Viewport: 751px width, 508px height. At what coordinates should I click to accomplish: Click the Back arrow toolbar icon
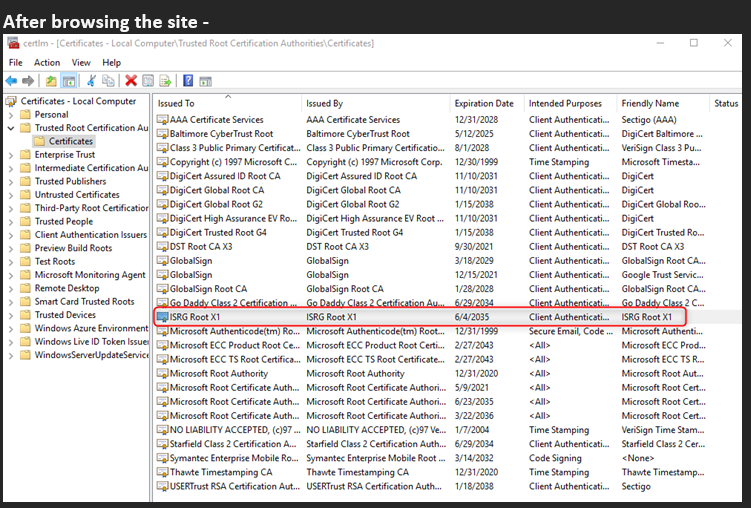[11, 81]
